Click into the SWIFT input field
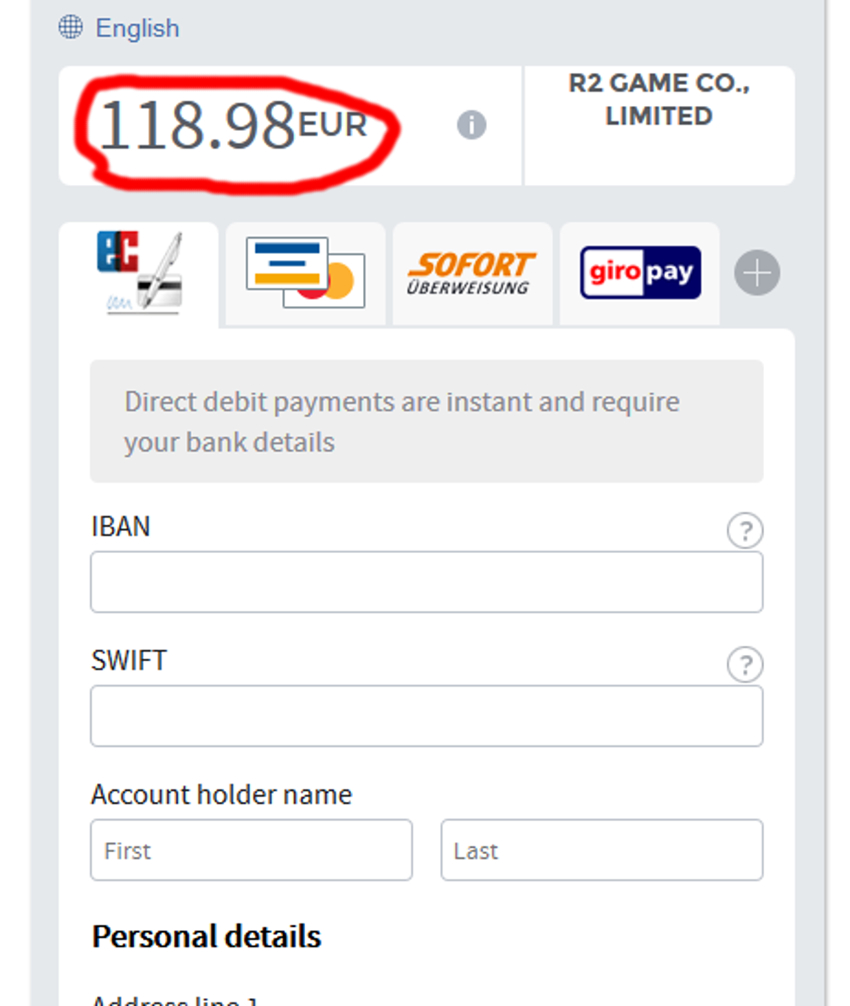 (x=426, y=716)
